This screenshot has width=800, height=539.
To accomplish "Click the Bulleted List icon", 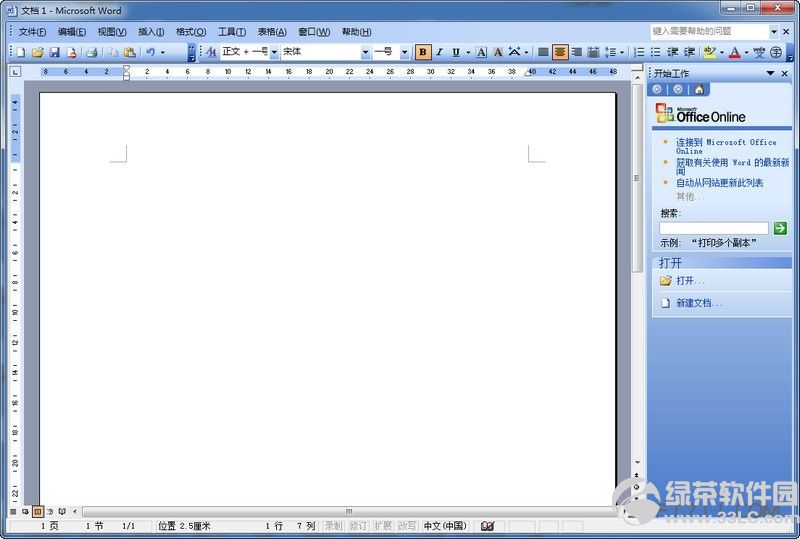I will click(656, 52).
